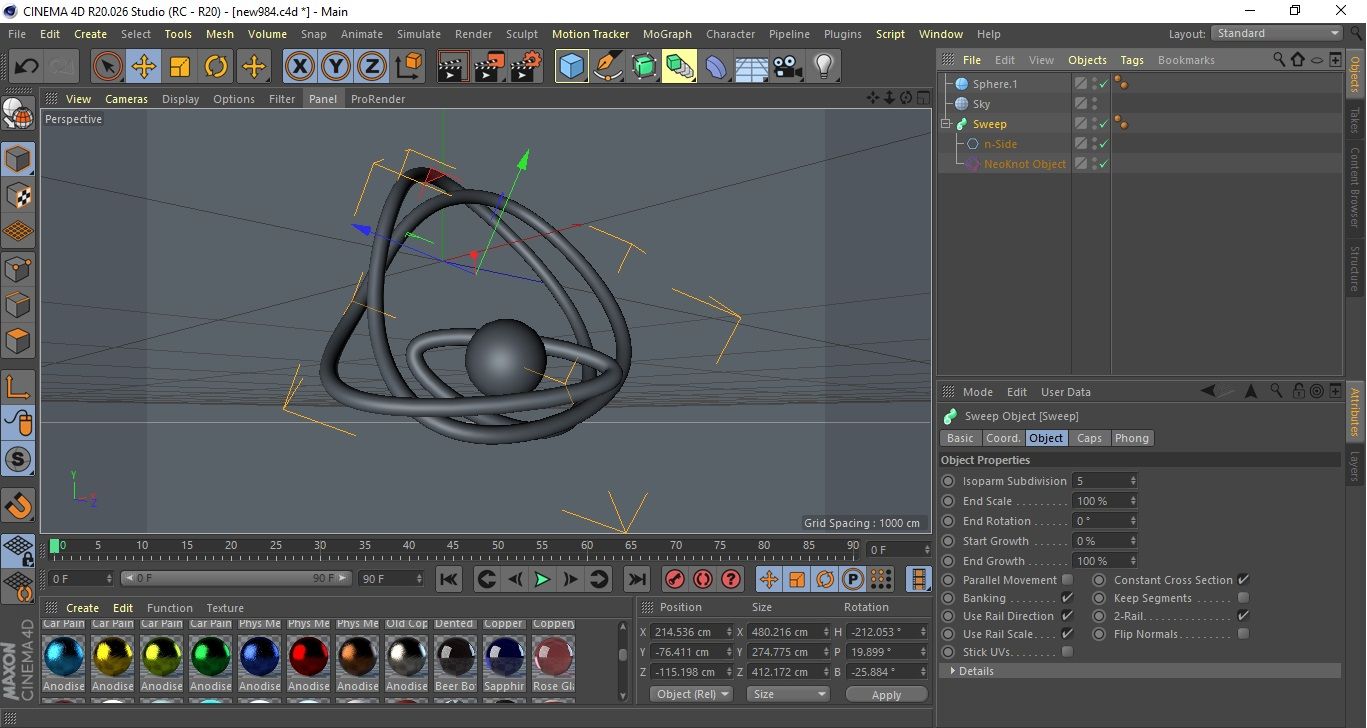Increment the Isoparm Subdivision stepper
The width and height of the screenshot is (1367, 728).
1133,478
